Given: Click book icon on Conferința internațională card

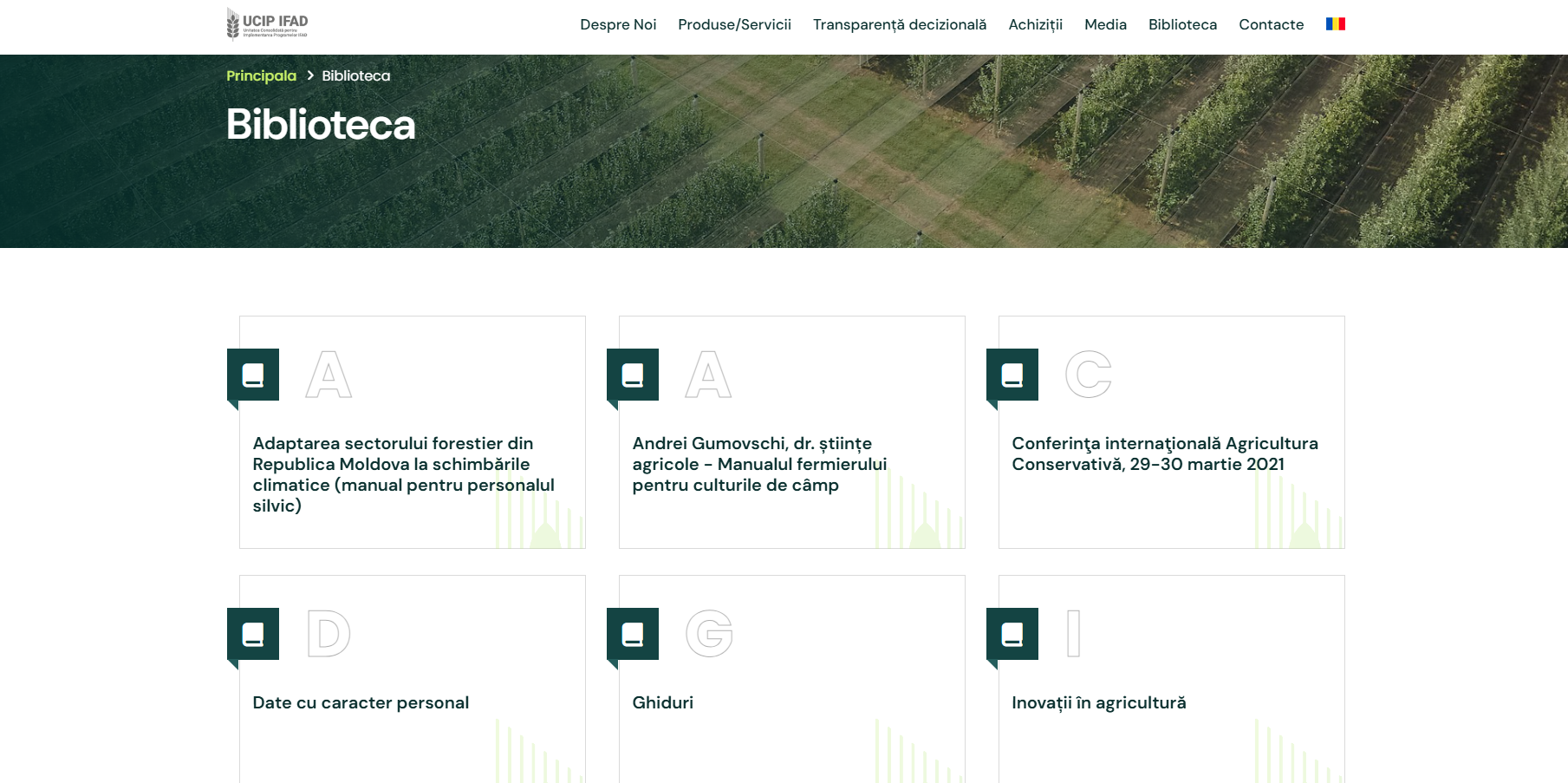Looking at the screenshot, I should point(1012,375).
